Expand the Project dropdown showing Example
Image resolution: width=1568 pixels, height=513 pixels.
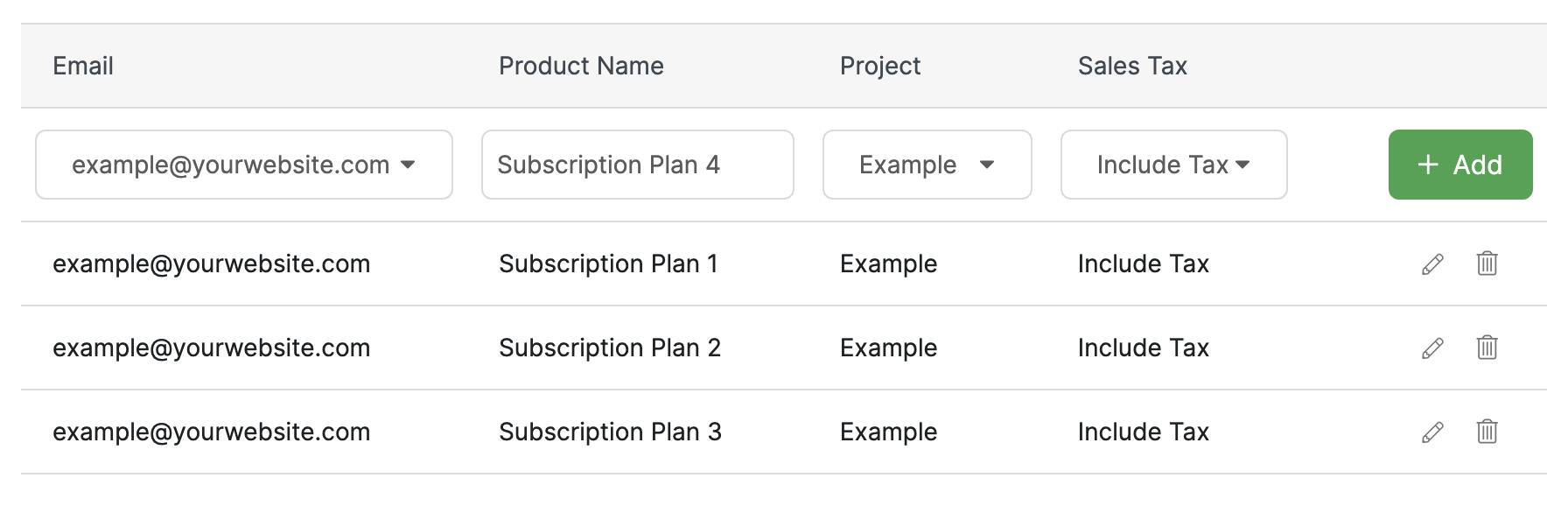point(927,165)
